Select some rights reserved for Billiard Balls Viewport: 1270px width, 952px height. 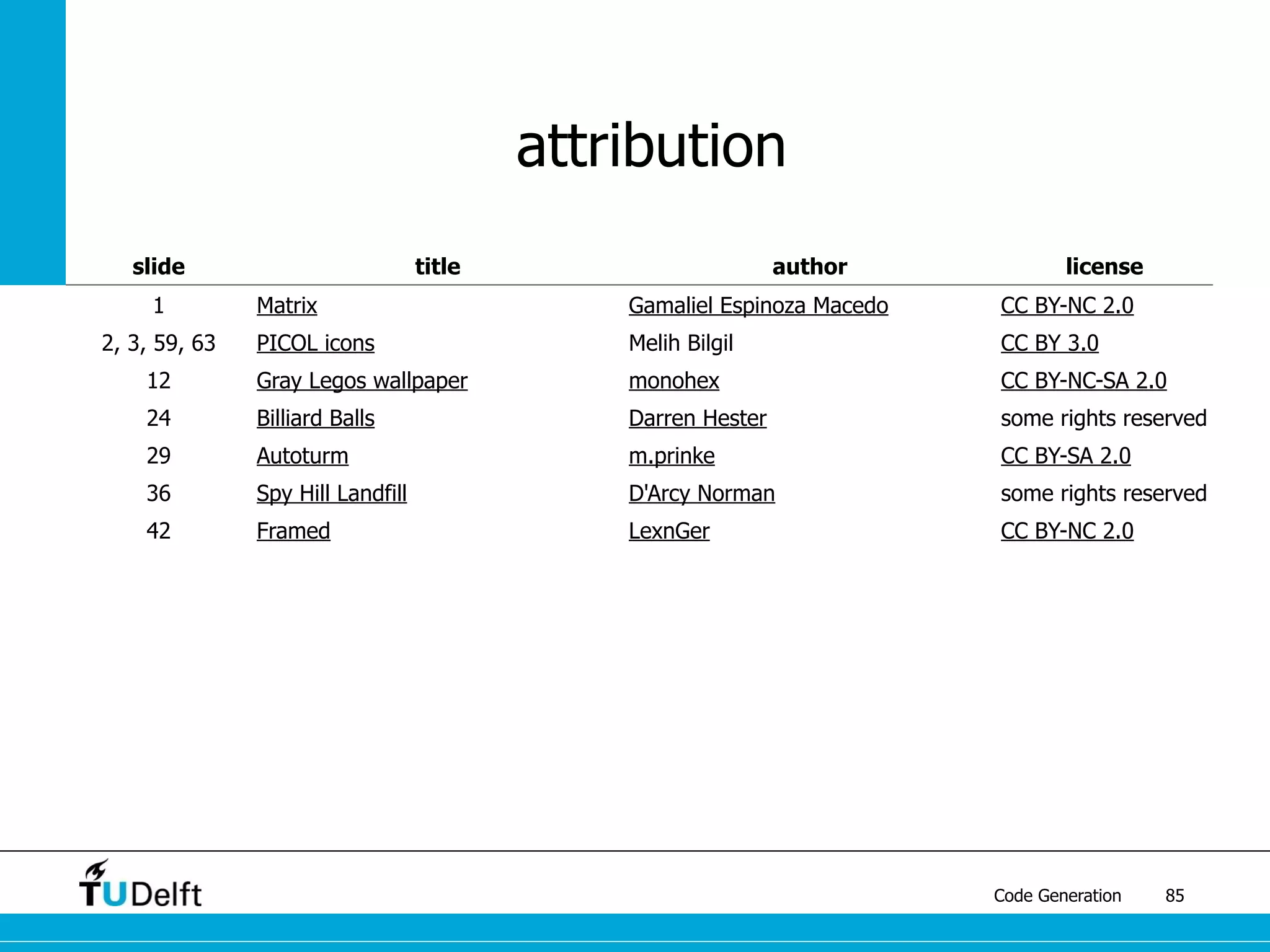point(1104,418)
